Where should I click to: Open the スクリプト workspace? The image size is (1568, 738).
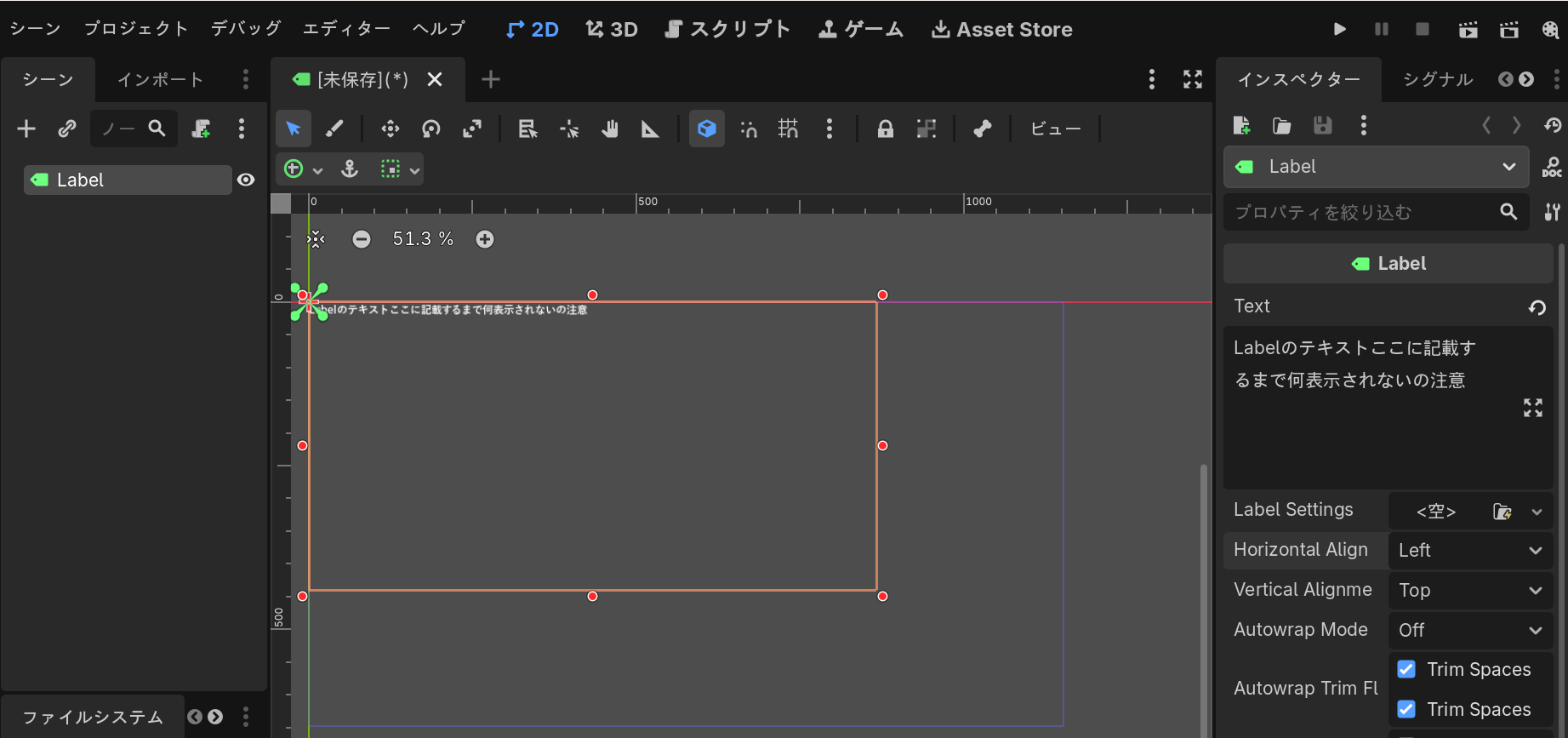tap(727, 29)
